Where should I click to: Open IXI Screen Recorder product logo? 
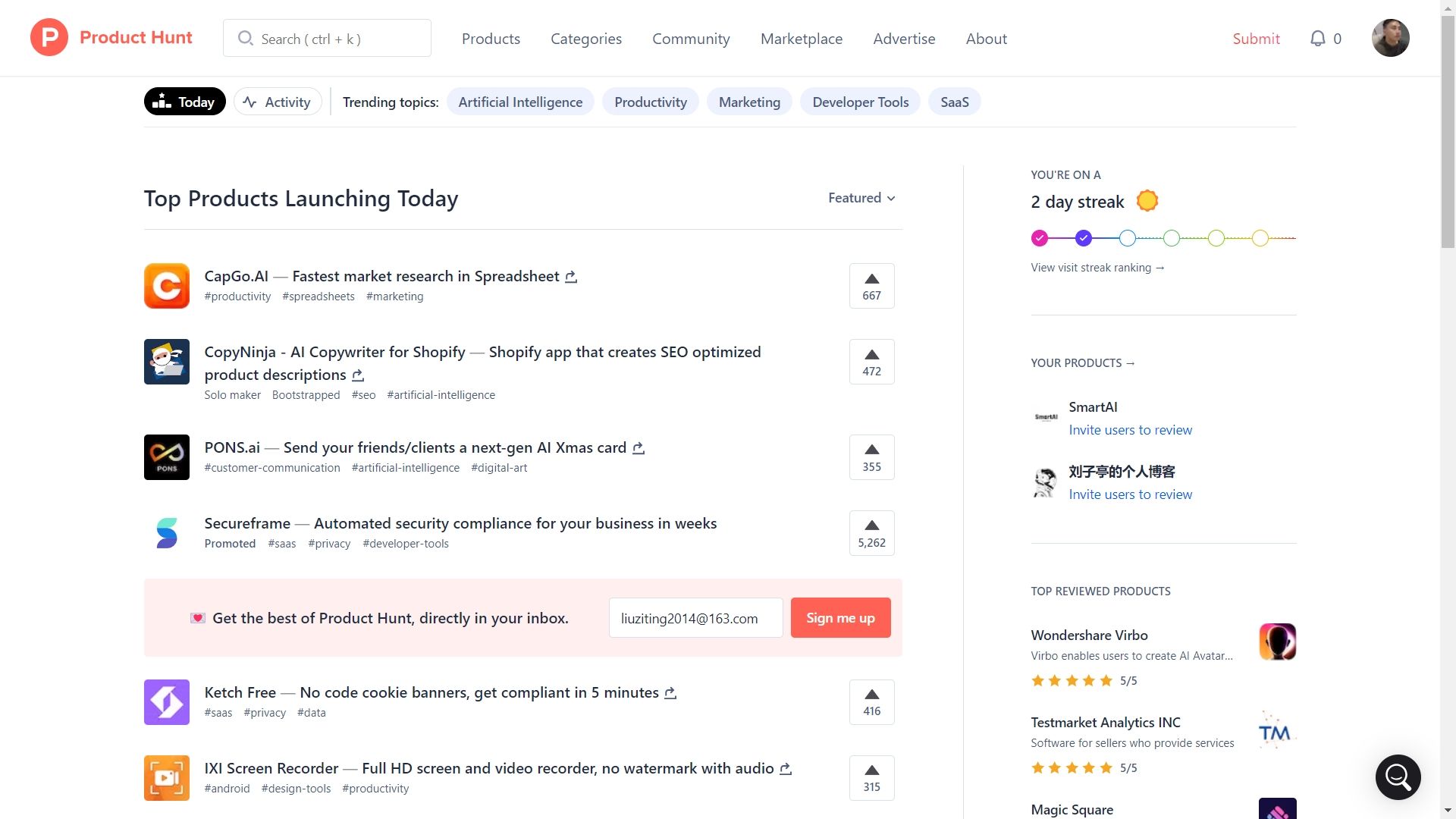[167, 778]
